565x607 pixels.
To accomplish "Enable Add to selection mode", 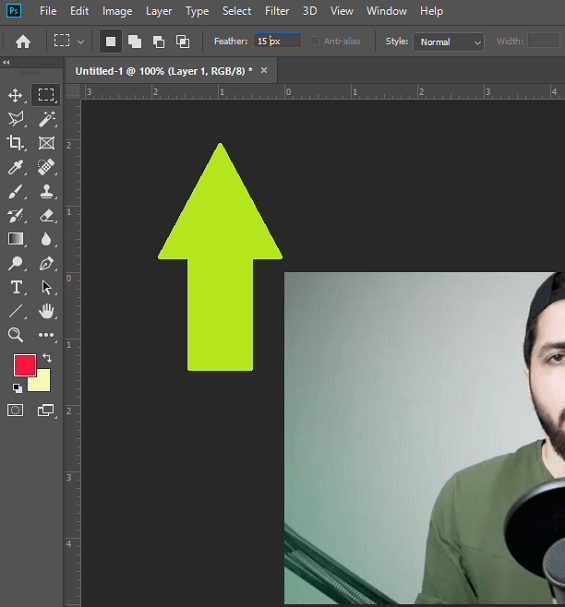I will pos(134,41).
